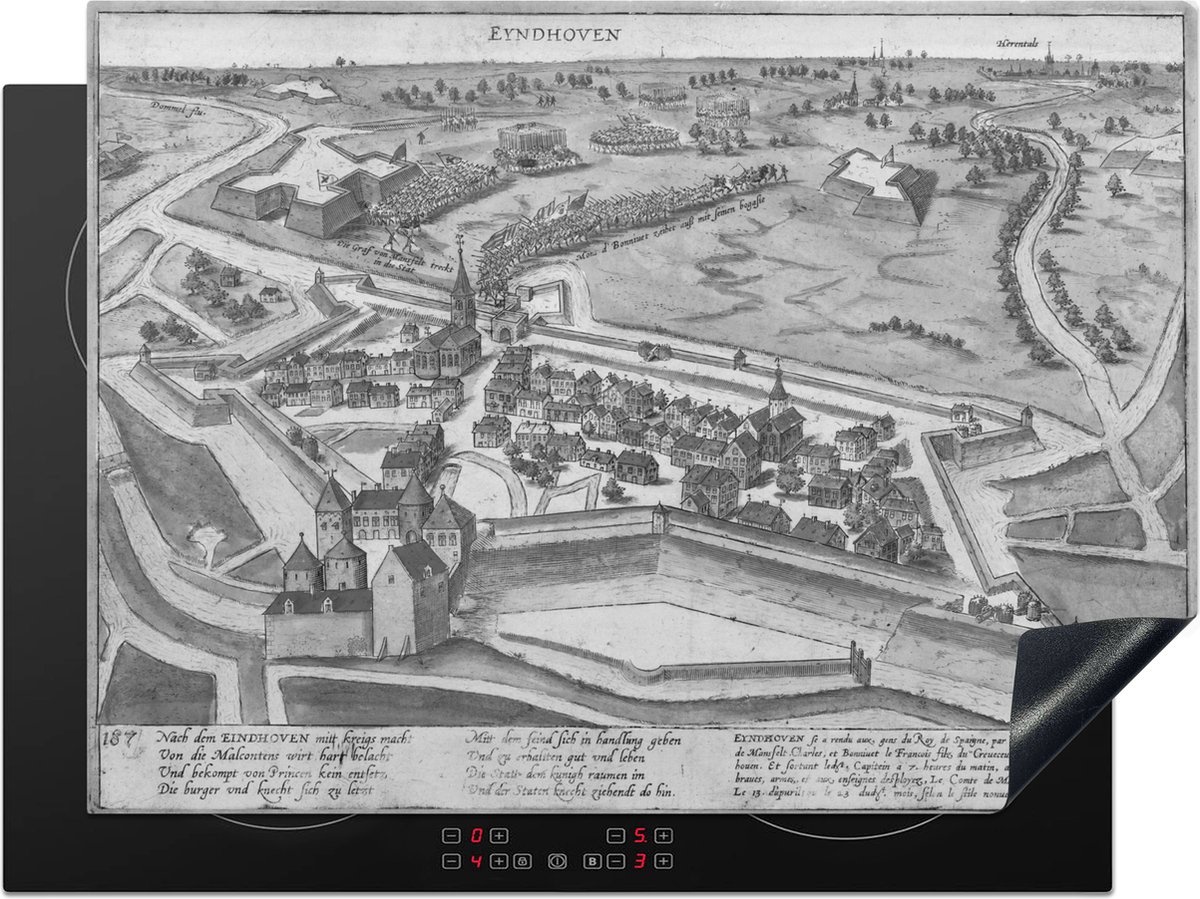The image size is (1200, 899).
Task: Select the red 5 heat level display
Action: (x=640, y=836)
